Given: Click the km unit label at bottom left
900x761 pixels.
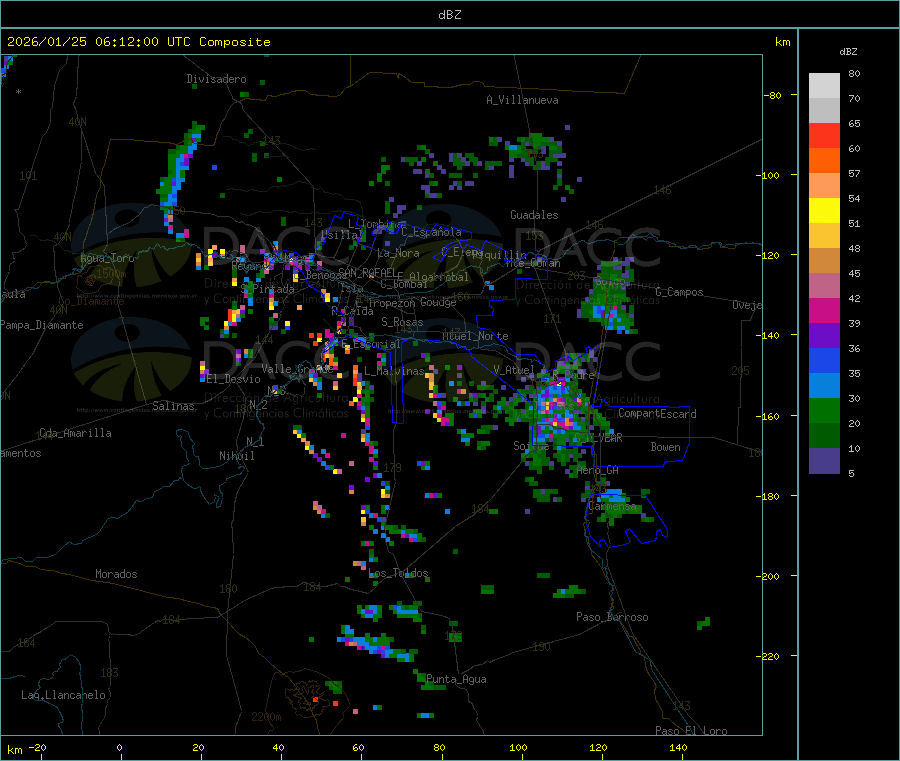Looking at the screenshot, I should click(14, 750).
